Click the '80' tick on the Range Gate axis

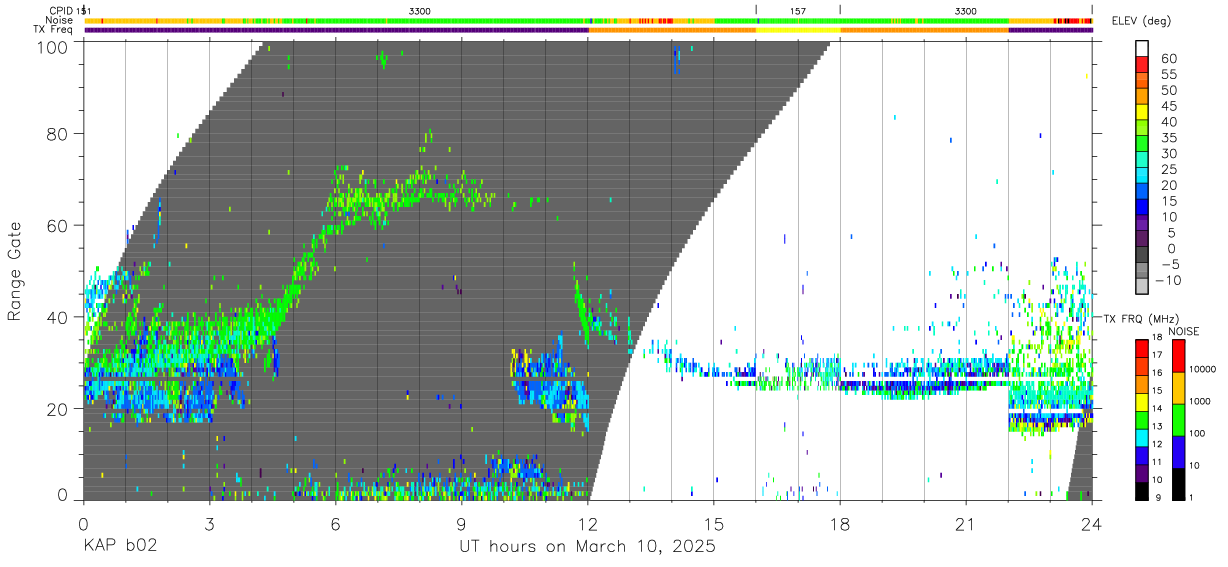click(x=59, y=134)
